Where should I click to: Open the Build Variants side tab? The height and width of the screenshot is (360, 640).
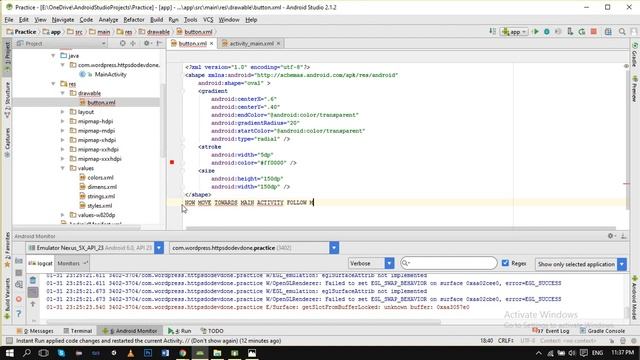tap(7, 298)
